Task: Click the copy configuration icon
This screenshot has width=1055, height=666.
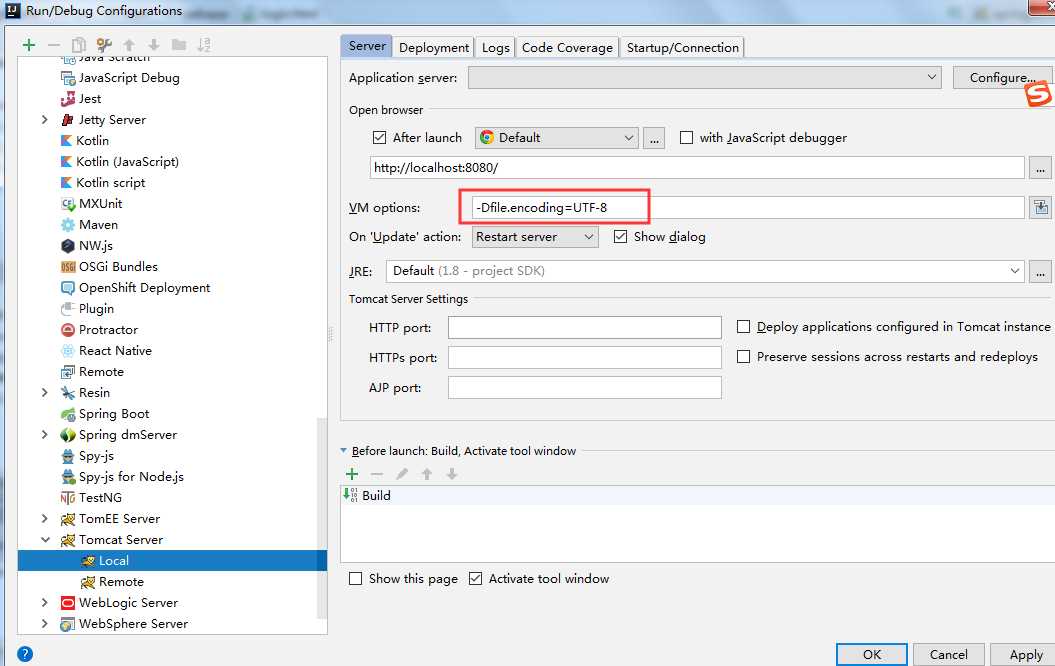Action: (x=79, y=45)
